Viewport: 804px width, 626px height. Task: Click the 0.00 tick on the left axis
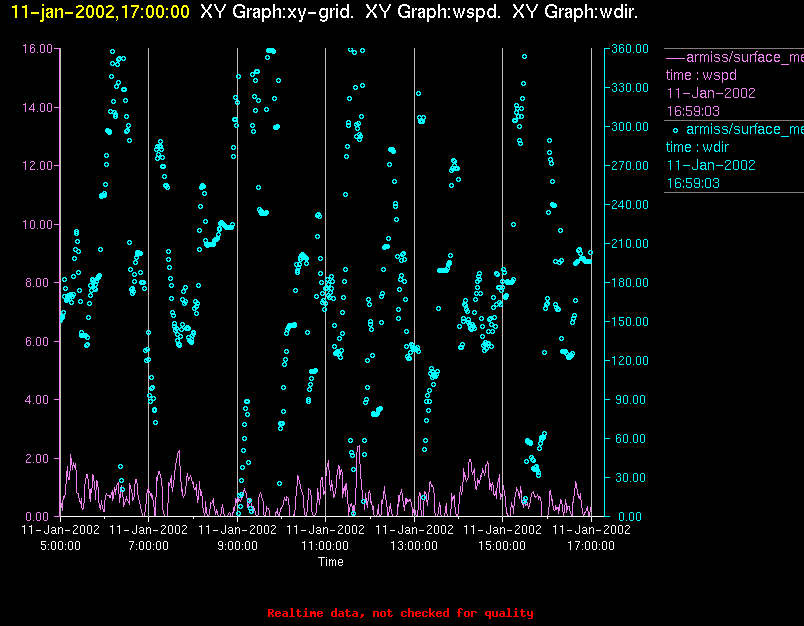[x=40, y=517]
